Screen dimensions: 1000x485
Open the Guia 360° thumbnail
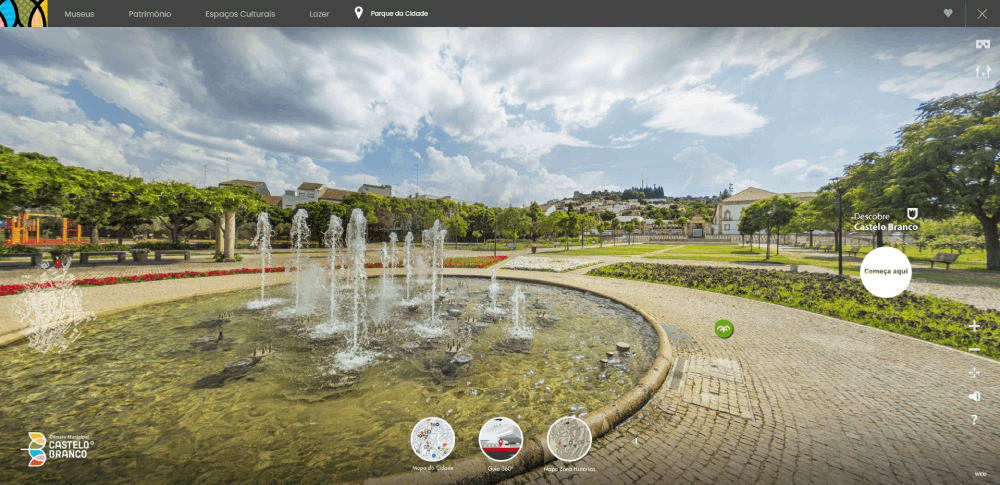pyautogui.click(x=501, y=439)
